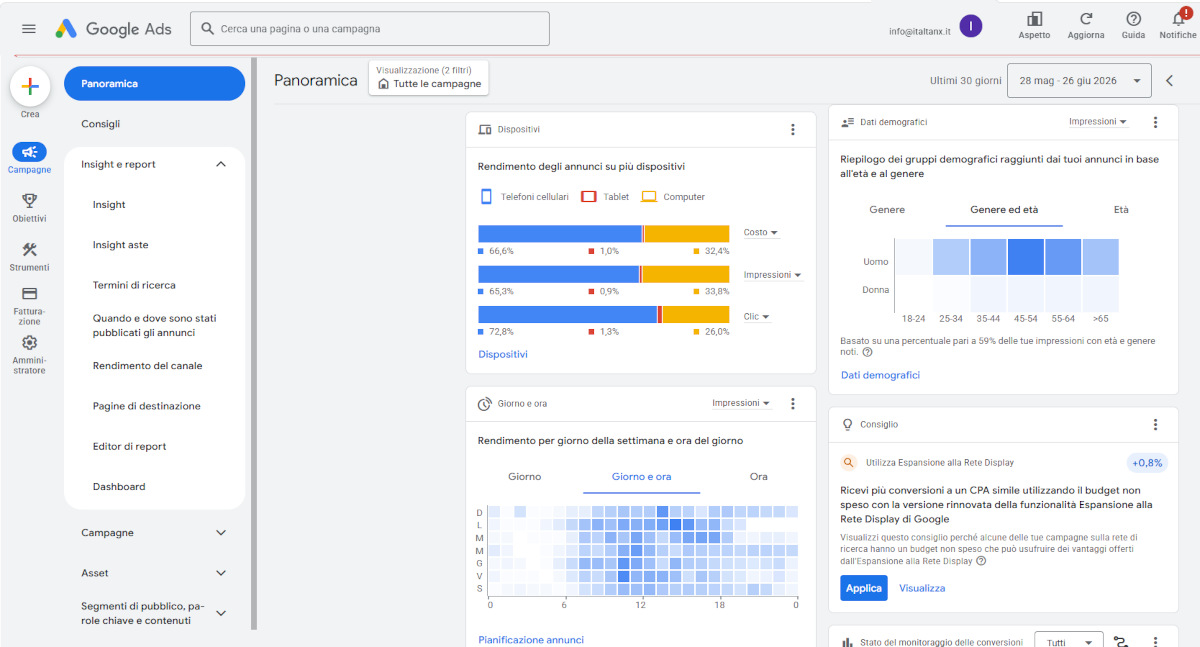Expand the Campagne section in sidebar
This screenshot has width=1200, height=647.
pos(221,533)
